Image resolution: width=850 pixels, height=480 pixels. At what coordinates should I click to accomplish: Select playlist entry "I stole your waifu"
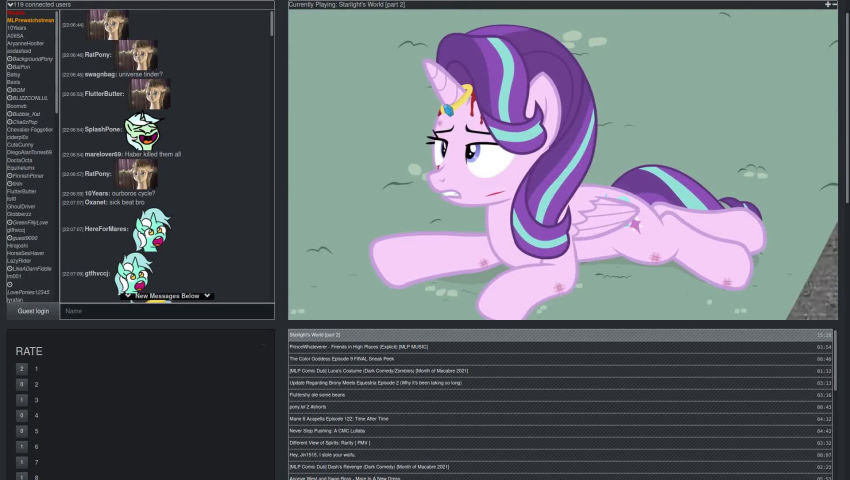pos(561,455)
